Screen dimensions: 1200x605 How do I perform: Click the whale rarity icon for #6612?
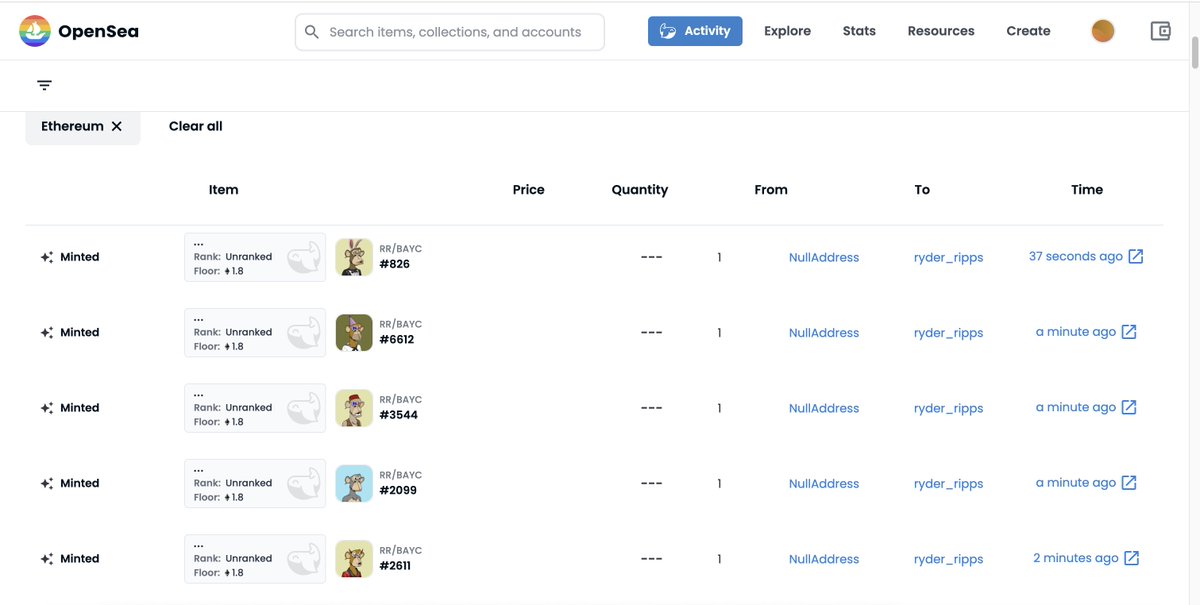(x=304, y=334)
